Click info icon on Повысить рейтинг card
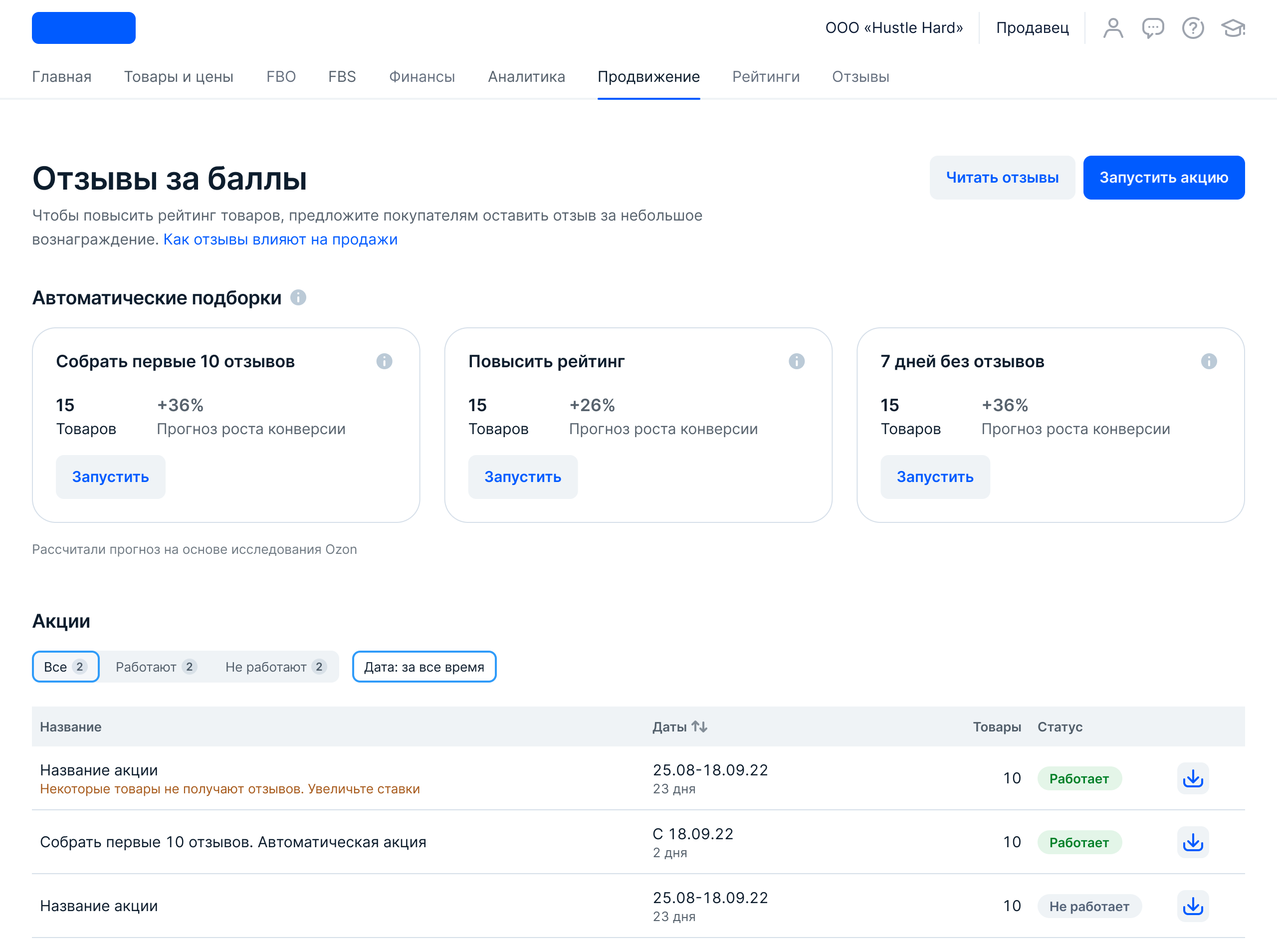 pos(796,361)
